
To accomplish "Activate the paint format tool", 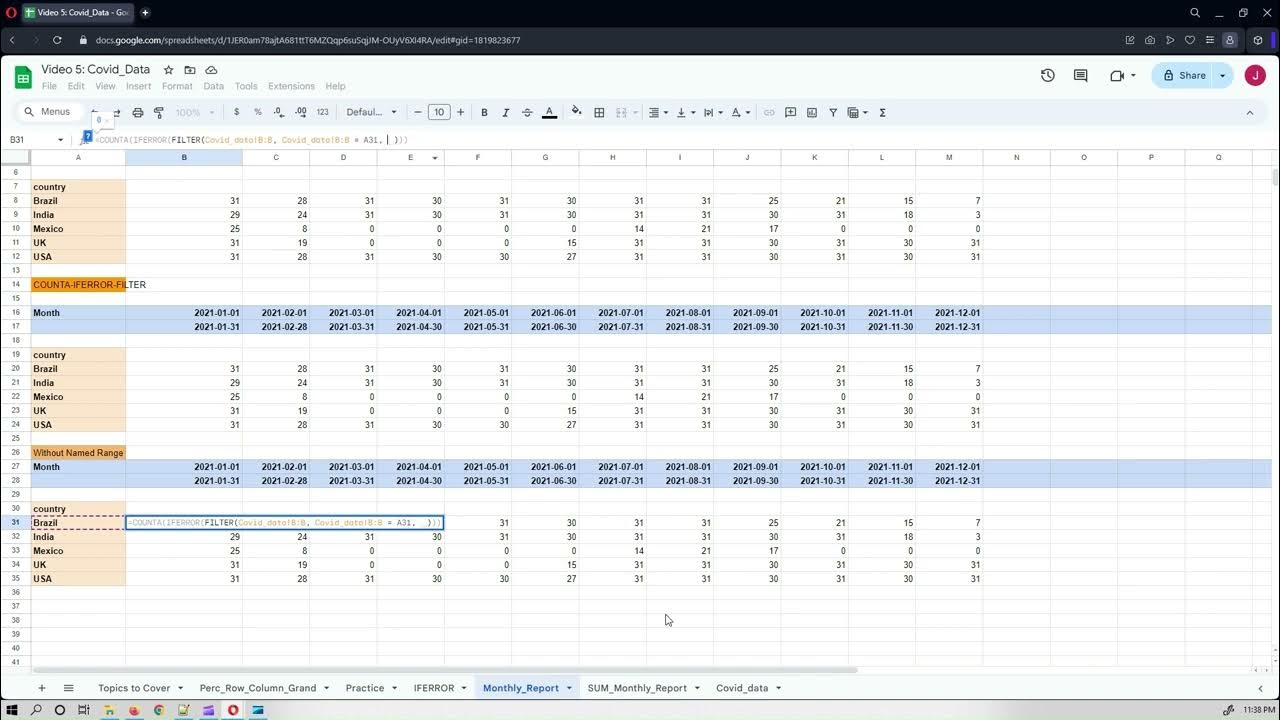I will (x=159, y=112).
